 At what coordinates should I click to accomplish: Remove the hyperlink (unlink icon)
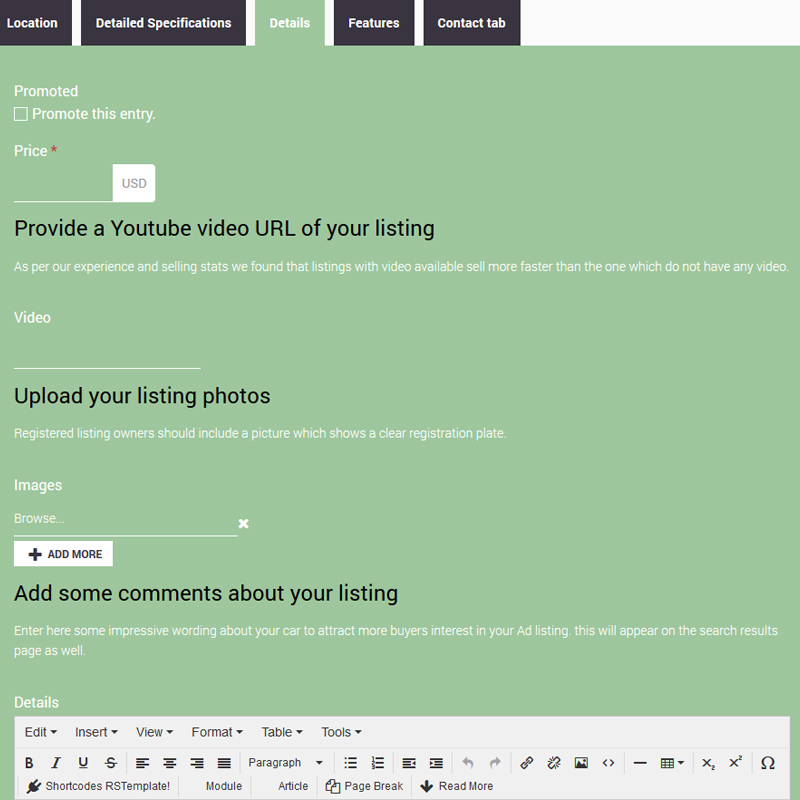pos(554,763)
